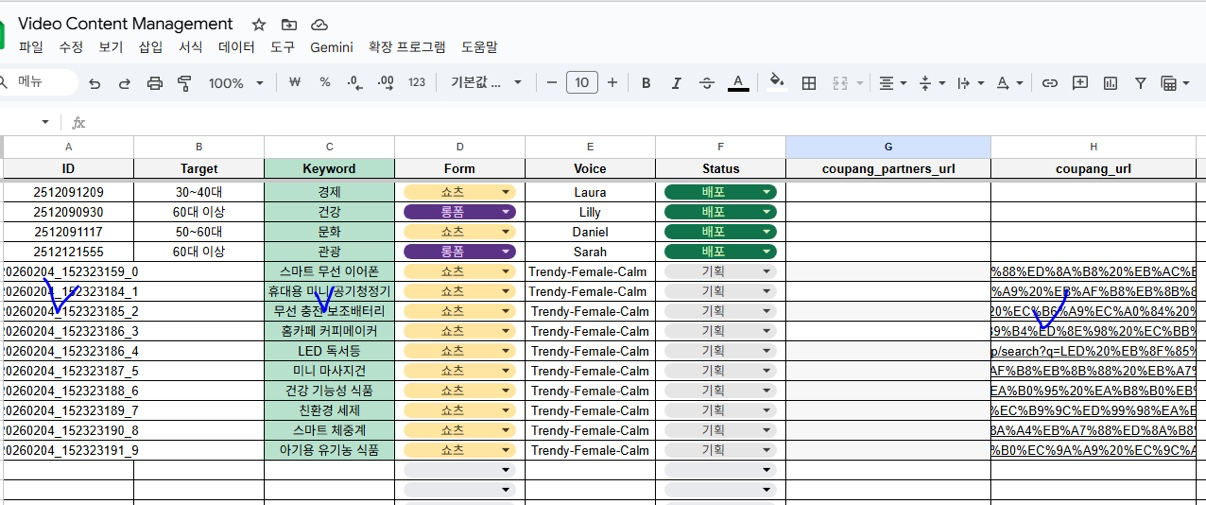Screen dimensions: 1206x505
Task: Select column G header
Action: (x=888, y=147)
